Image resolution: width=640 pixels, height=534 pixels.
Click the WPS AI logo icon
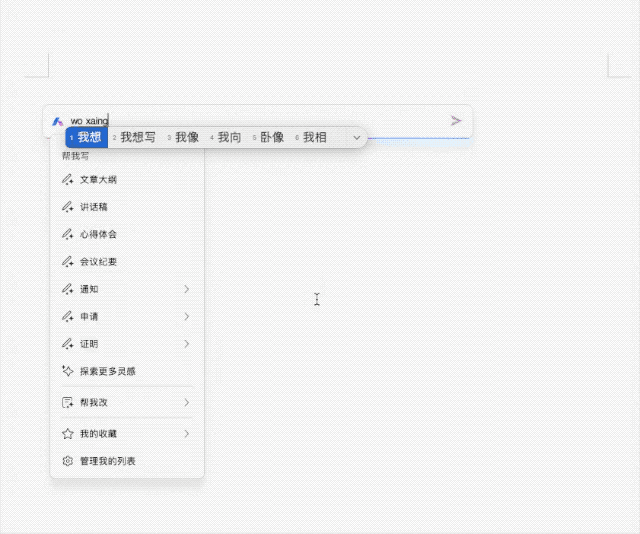pyautogui.click(x=58, y=121)
